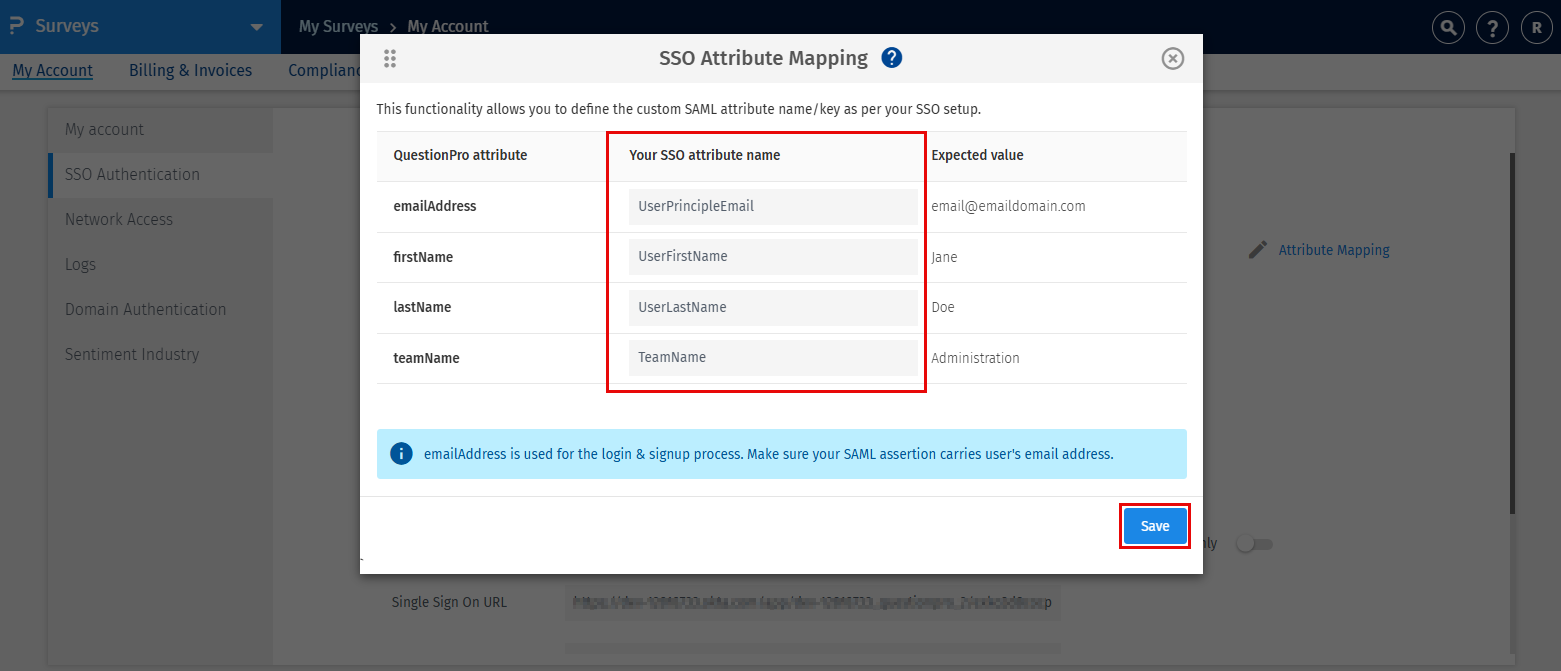The width and height of the screenshot is (1561, 671).
Task: Open the Billing & Invoices tab
Action: pyautogui.click(x=190, y=70)
